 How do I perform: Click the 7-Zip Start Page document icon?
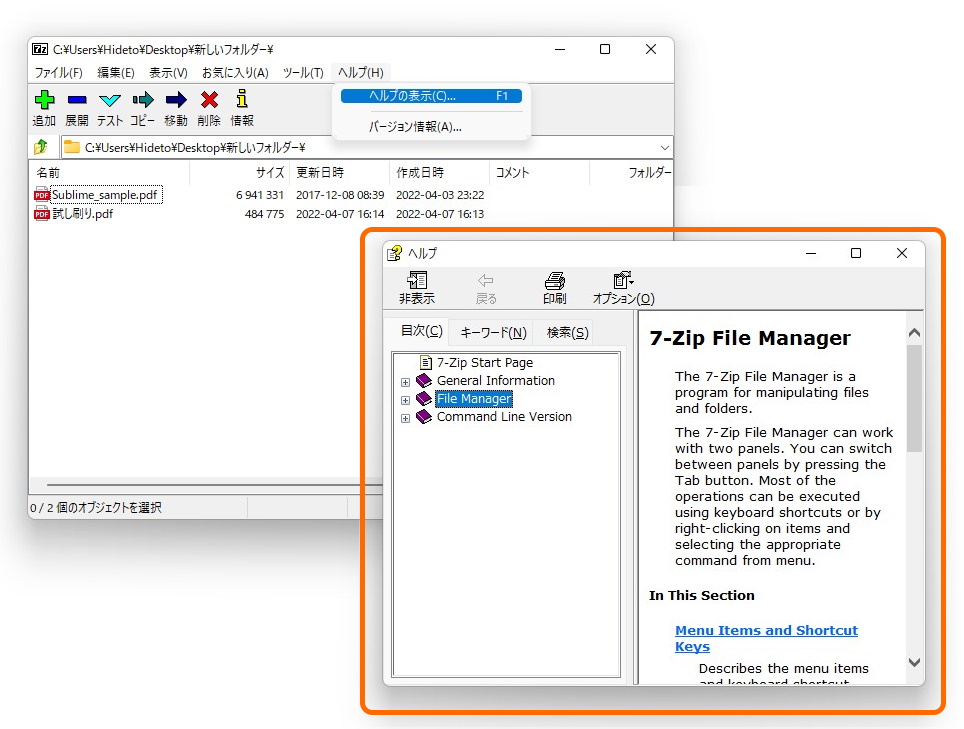(425, 363)
